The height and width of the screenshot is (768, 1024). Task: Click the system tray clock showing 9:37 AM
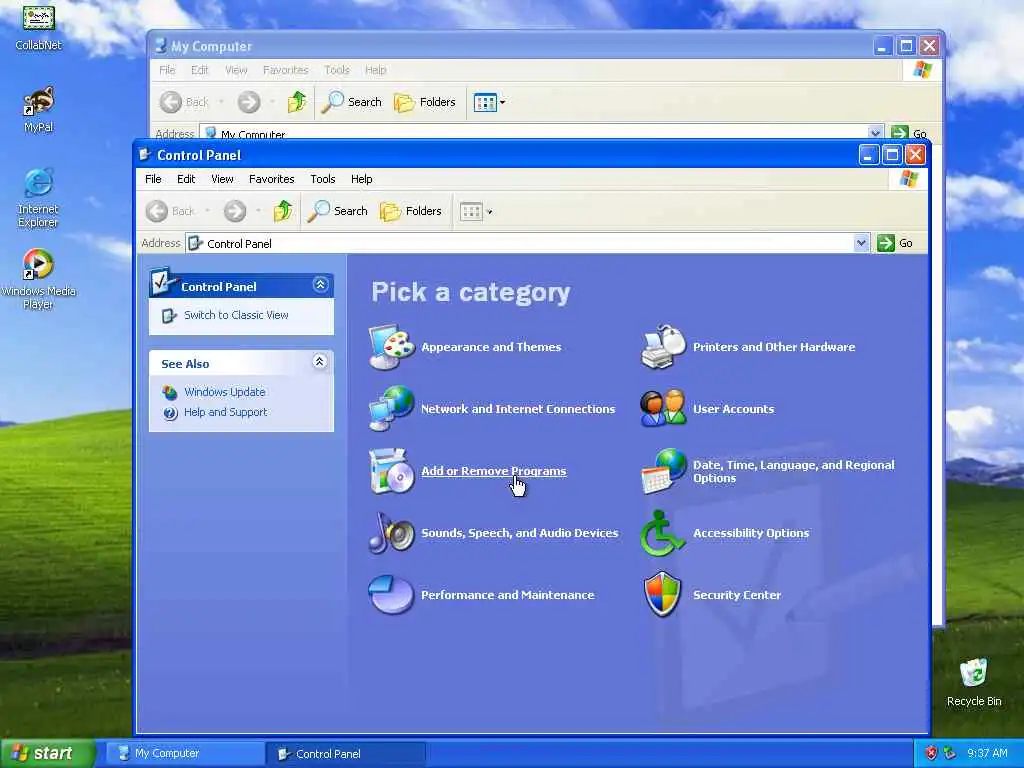click(x=987, y=754)
